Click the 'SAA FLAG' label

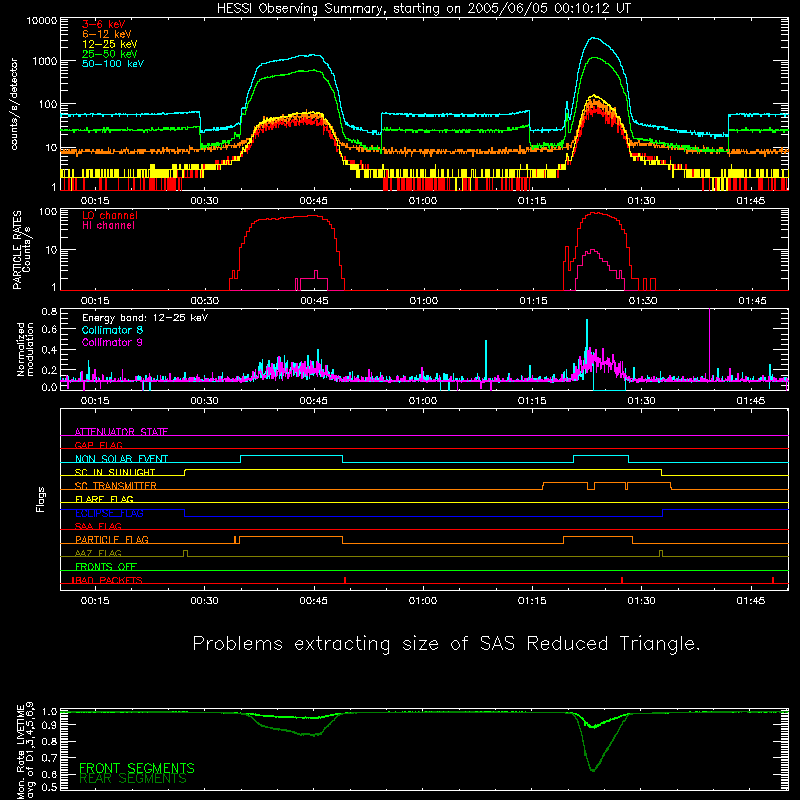[98, 526]
